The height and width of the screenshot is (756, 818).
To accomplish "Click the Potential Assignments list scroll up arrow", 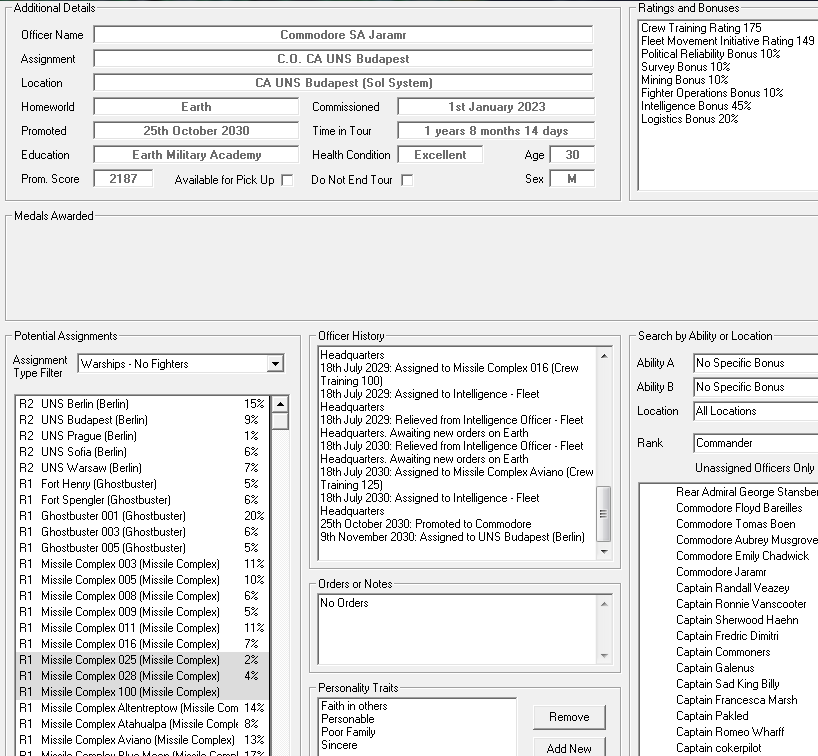I will tap(280, 404).
